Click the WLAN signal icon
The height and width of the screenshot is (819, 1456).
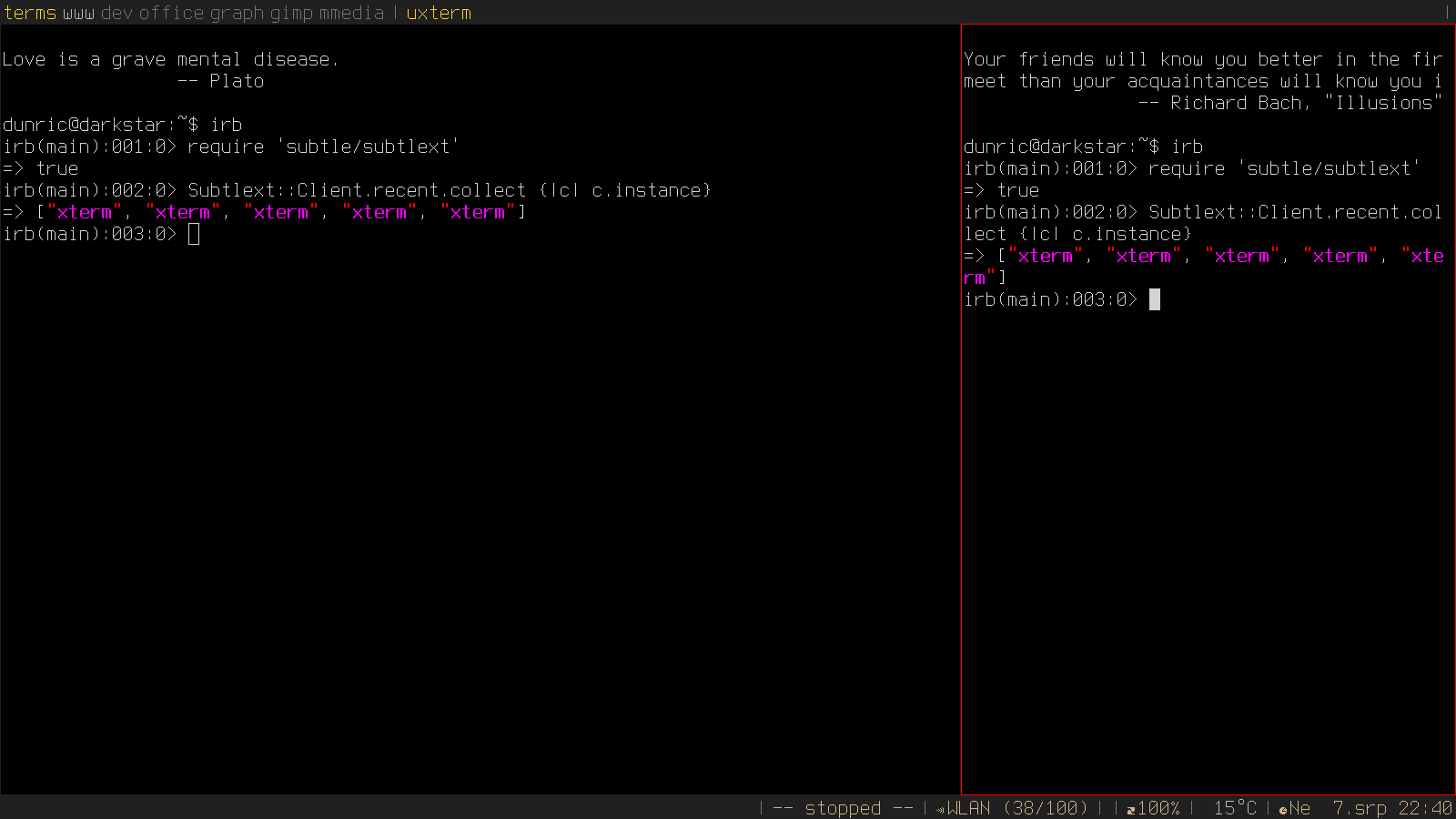(x=941, y=809)
